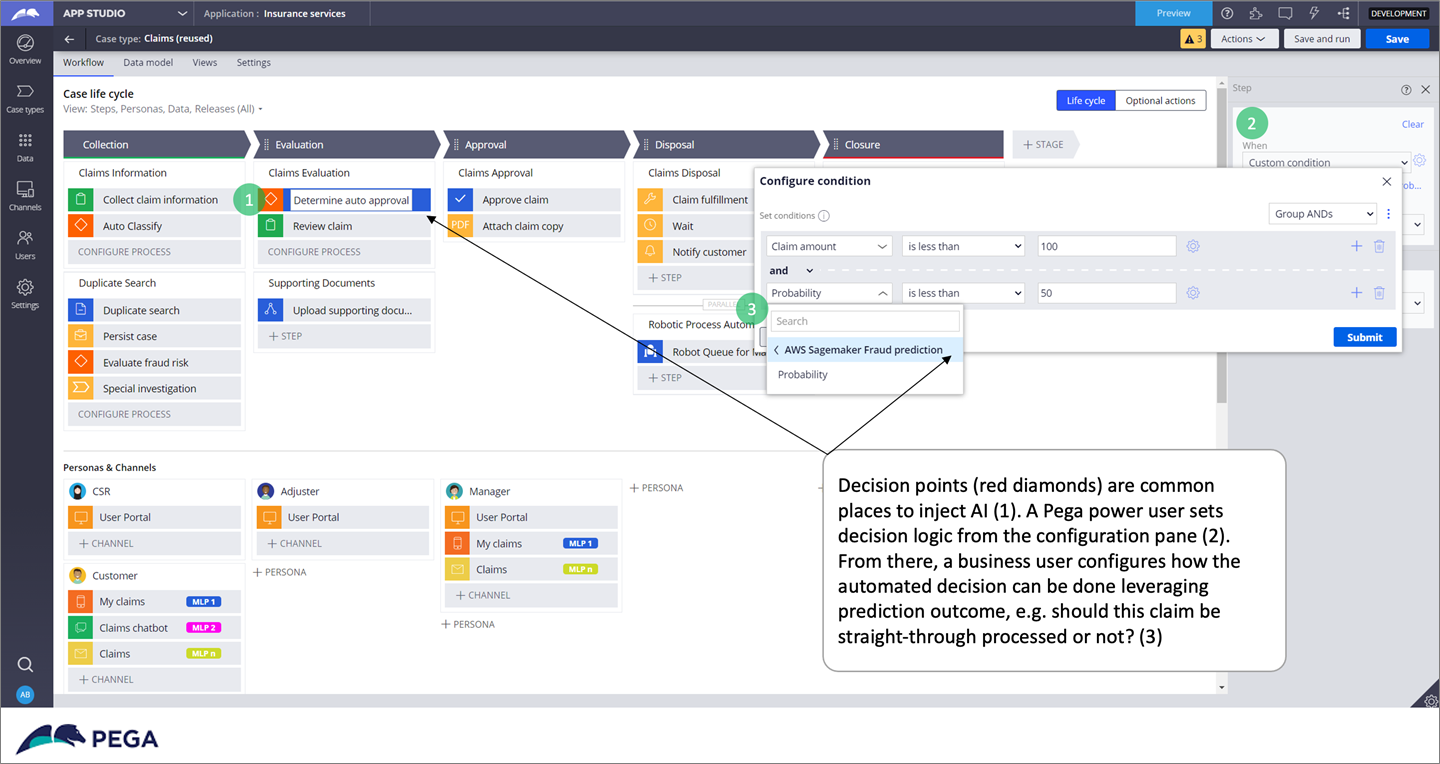Click the Preview button
This screenshot has width=1440, height=764.
[1173, 13]
